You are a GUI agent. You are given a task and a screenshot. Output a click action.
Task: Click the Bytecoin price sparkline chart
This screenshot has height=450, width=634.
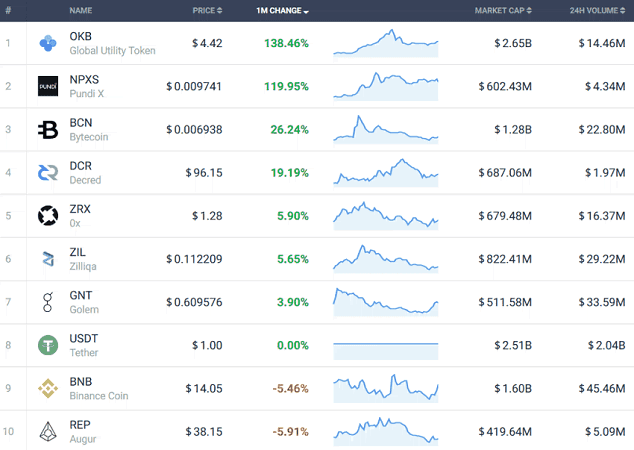[x=386, y=129]
